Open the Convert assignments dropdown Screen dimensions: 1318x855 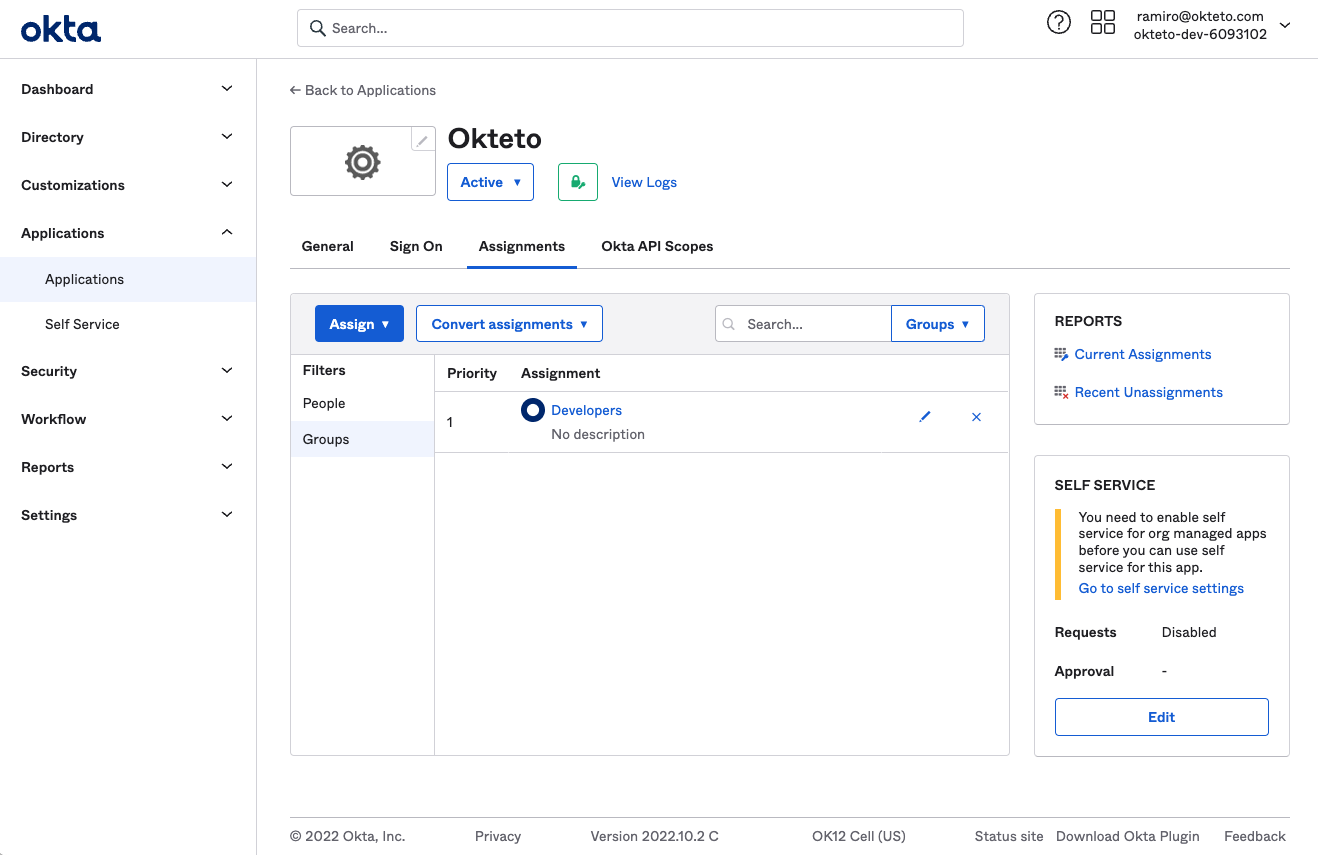point(509,323)
